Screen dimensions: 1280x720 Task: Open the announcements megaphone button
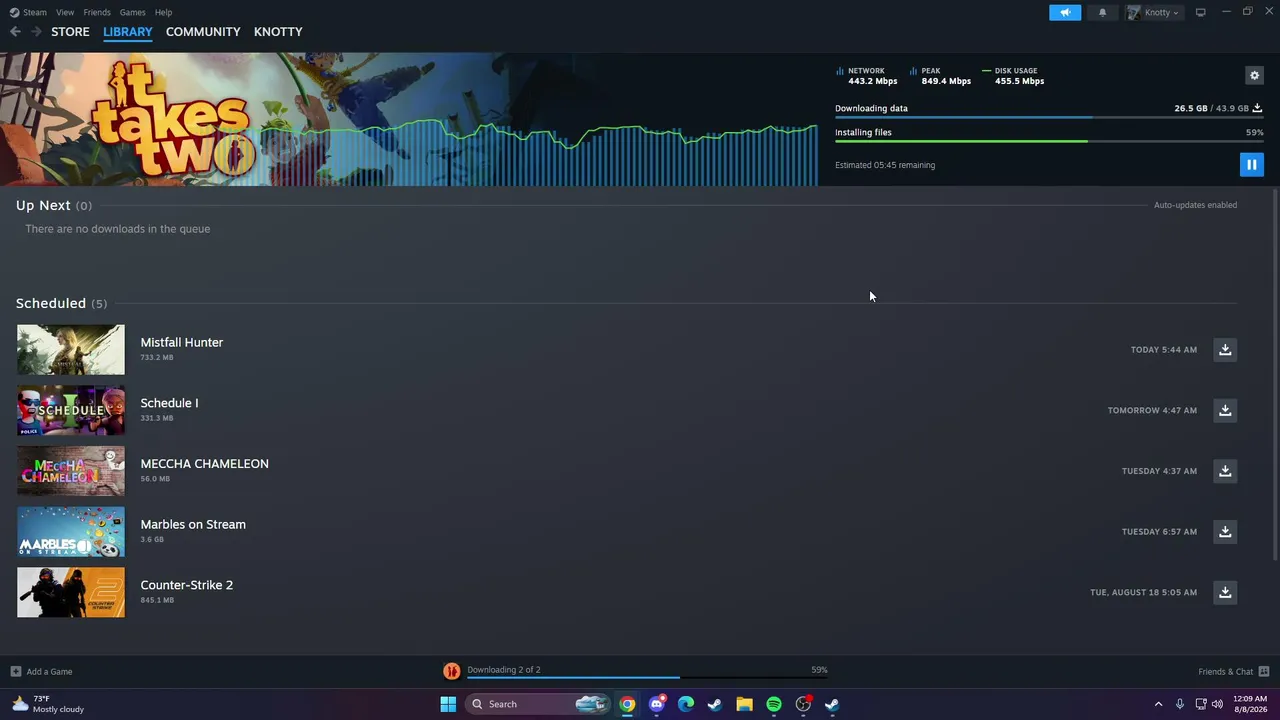(x=1065, y=12)
